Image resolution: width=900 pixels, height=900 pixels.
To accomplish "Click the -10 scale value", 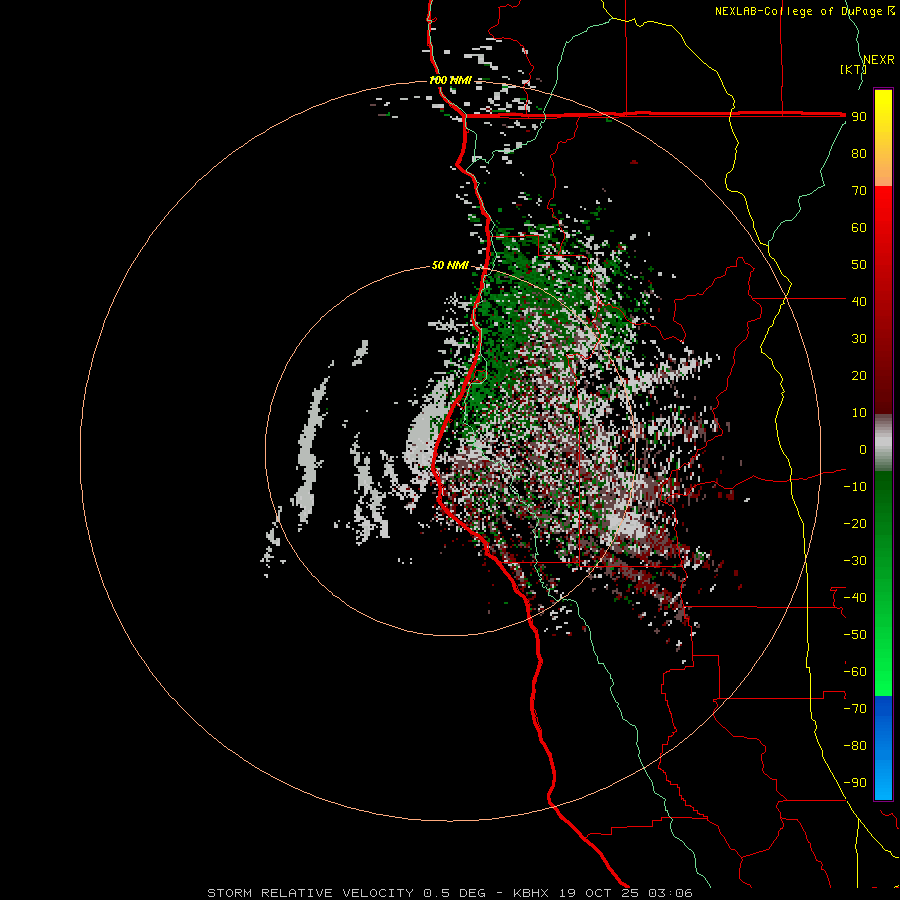I will 855,487.
